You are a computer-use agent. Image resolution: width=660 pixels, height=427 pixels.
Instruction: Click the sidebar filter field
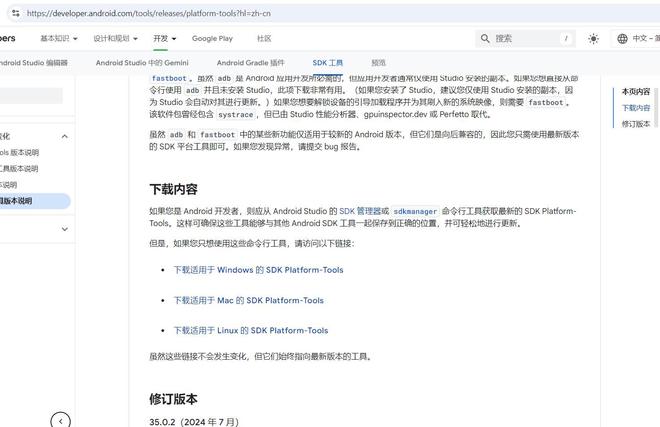click(31, 96)
